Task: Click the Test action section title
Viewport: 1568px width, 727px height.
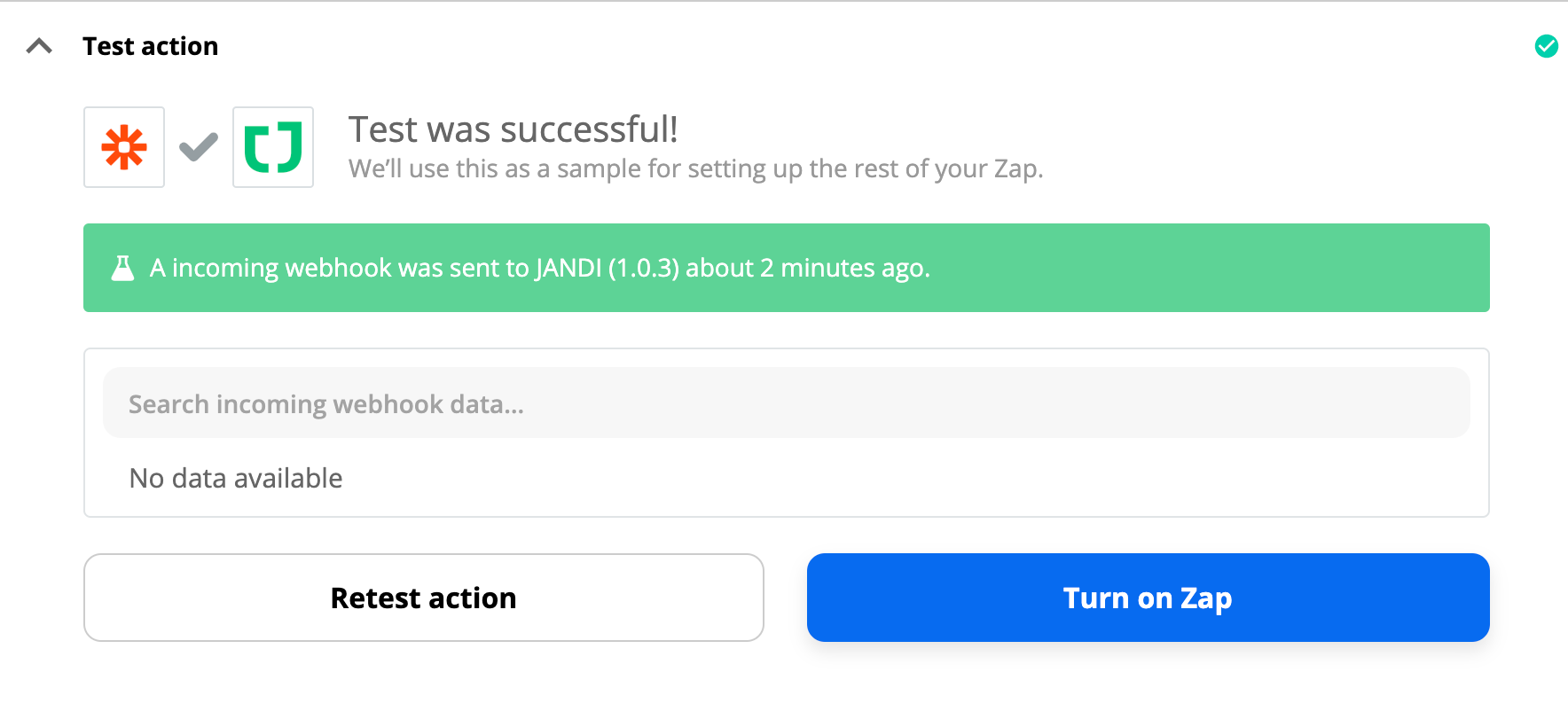Action: click(150, 46)
